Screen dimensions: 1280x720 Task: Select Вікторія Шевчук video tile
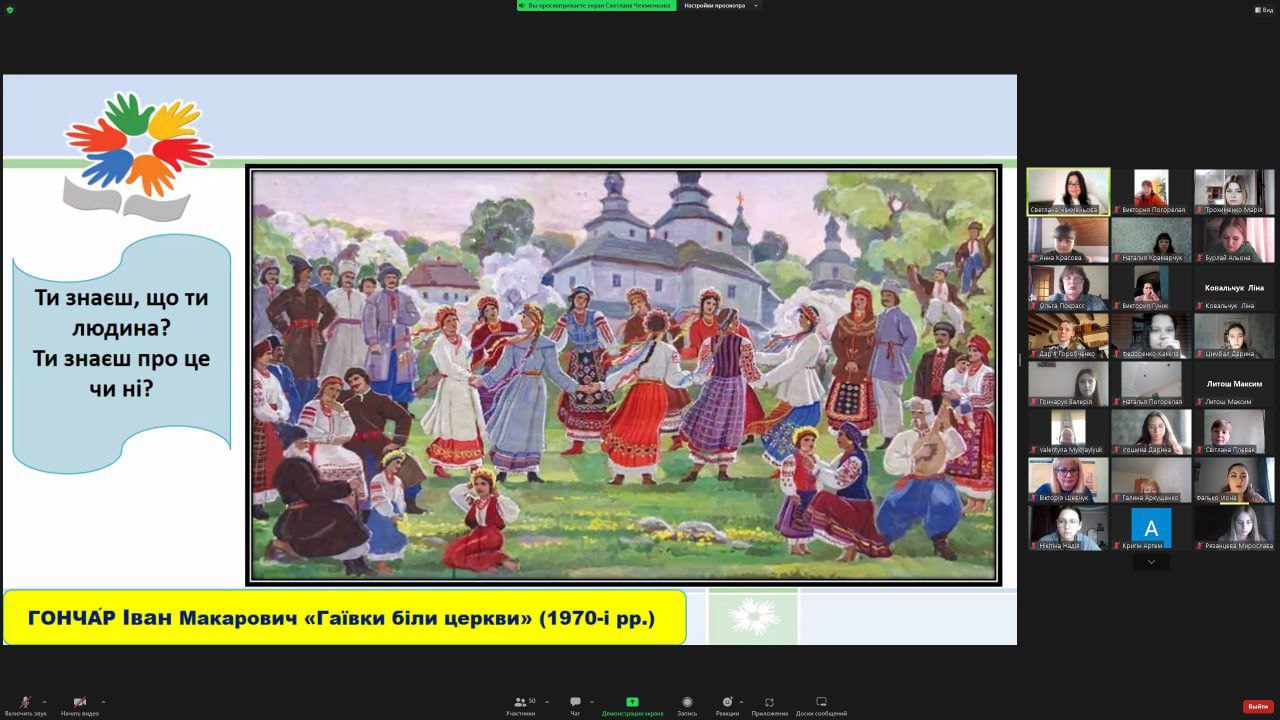(x=1068, y=480)
